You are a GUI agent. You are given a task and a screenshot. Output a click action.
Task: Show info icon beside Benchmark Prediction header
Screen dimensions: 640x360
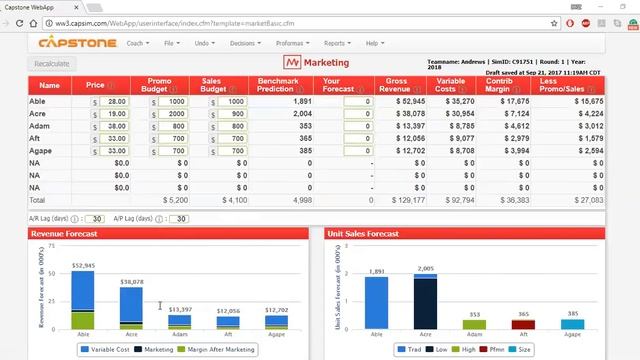[x=299, y=89]
